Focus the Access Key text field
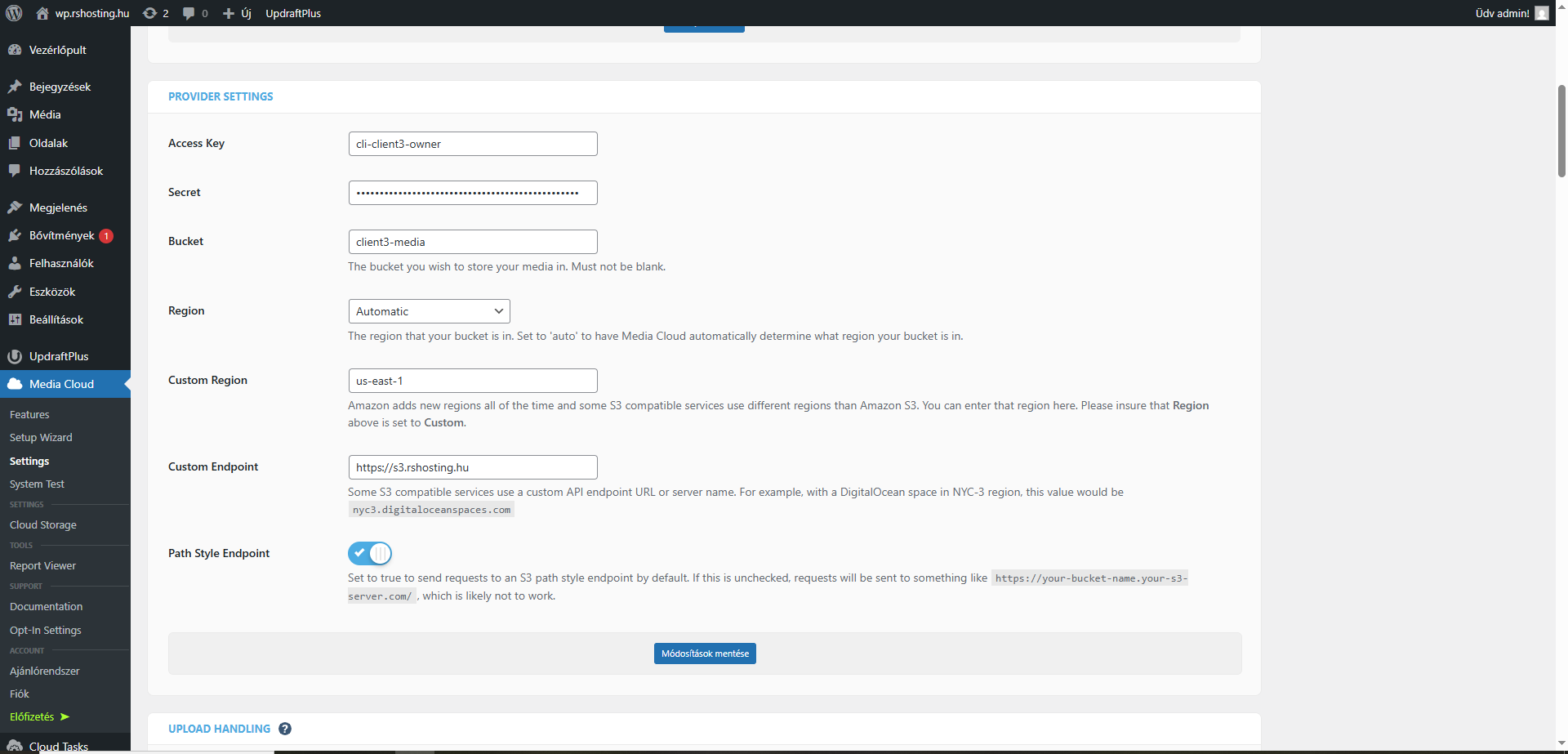The image size is (1568, 754). 472,144
